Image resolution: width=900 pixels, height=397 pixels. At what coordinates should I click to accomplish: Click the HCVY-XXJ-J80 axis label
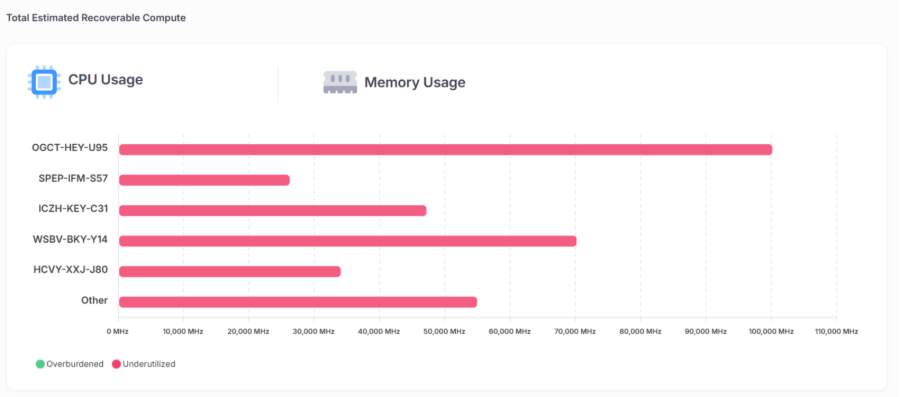(x=71, y=269)
